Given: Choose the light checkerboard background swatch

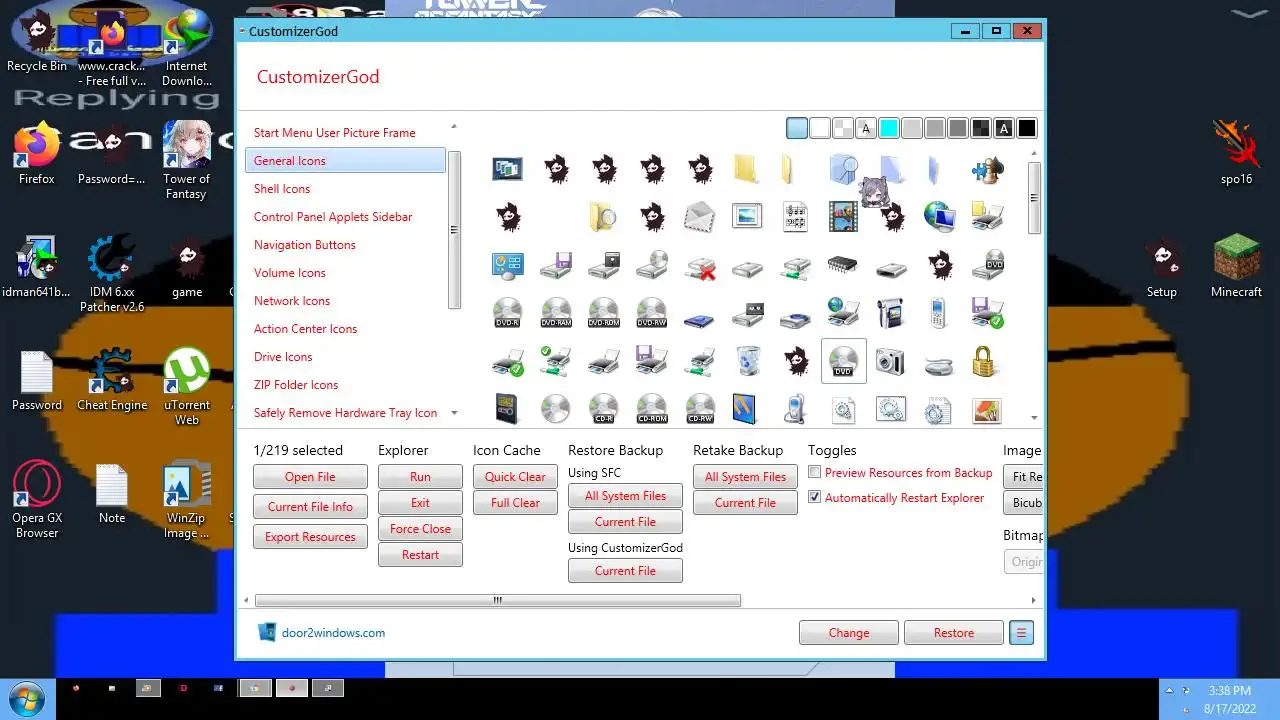Looking at the screenshot, I should pos(843,128).
